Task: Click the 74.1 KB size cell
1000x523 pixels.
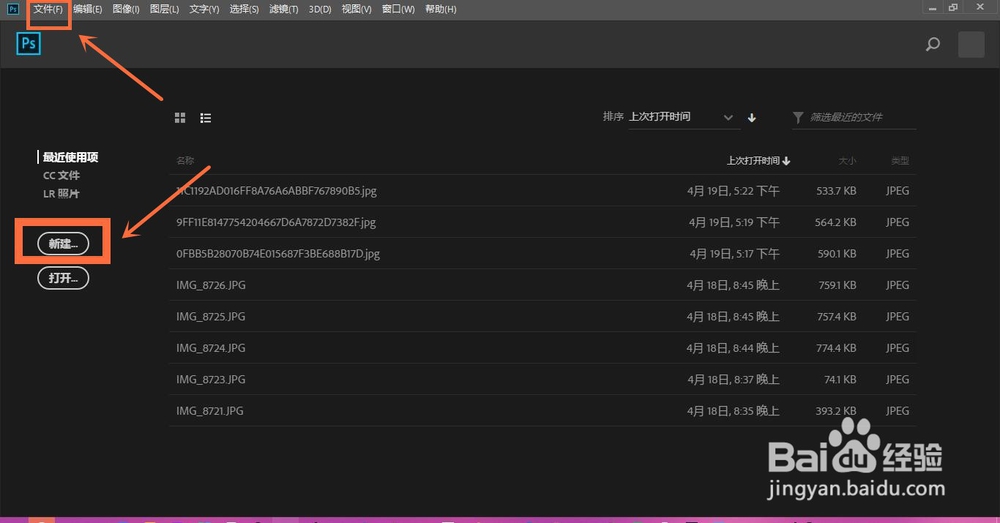Action: [840, 379]
